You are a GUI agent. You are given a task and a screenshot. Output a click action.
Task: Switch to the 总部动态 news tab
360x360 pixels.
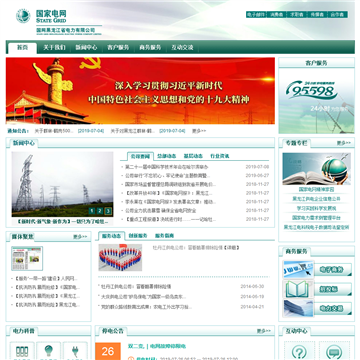tap(167, 156)
